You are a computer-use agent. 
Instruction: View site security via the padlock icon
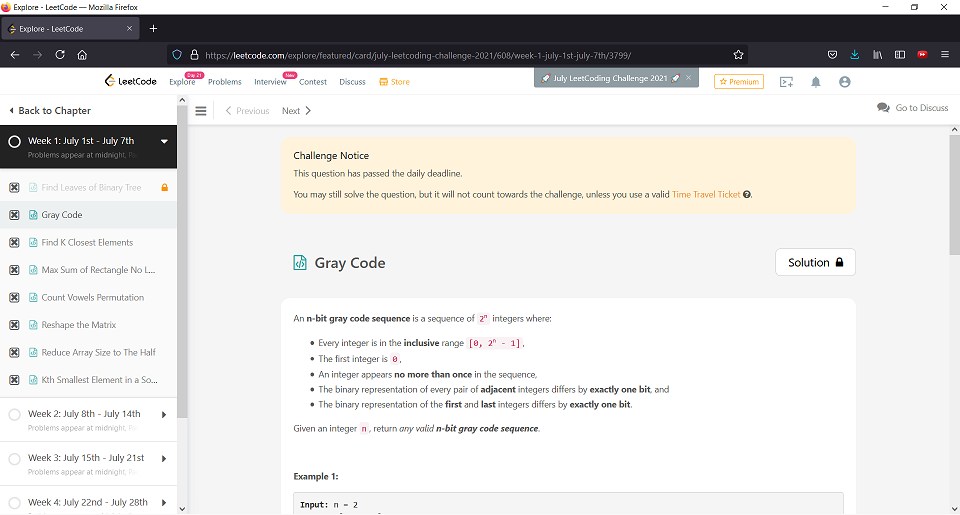pyautogui.click(x=194, y=55)
